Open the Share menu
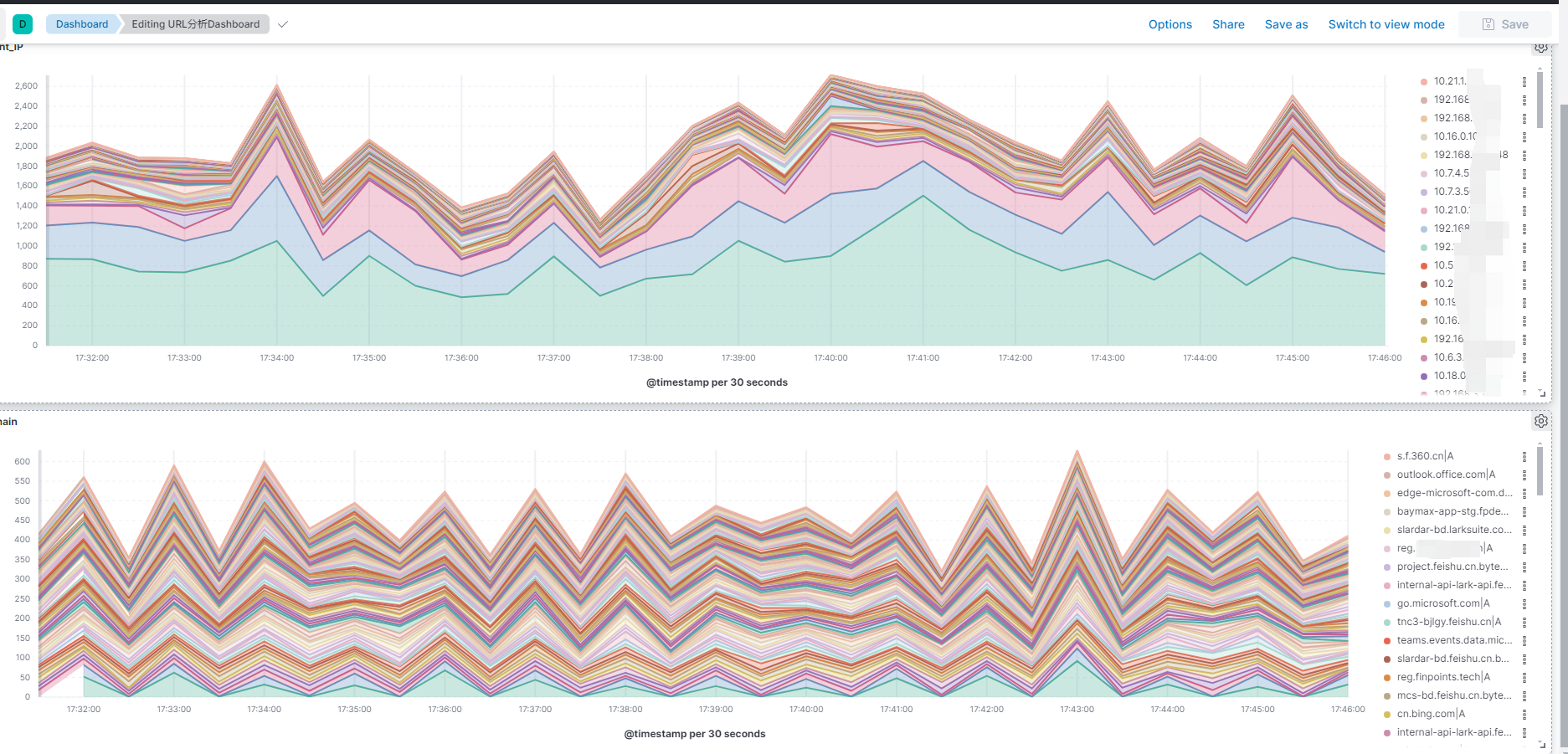 click(x=1228, y=24)
